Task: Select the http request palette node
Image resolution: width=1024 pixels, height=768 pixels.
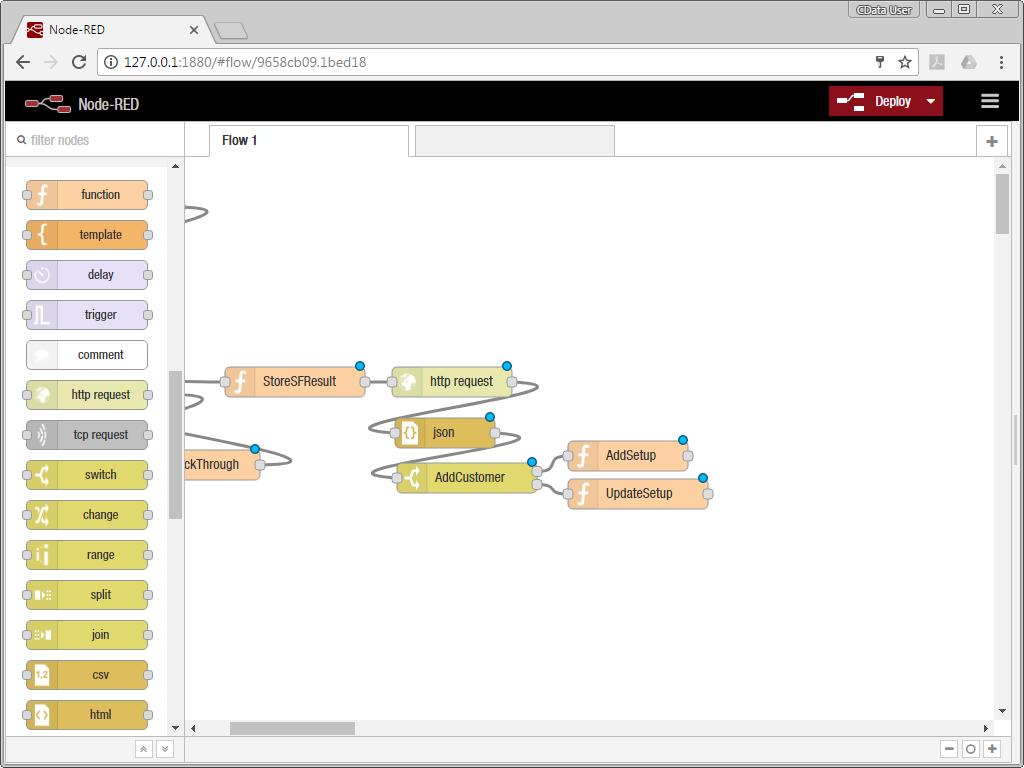Action: click(x=87, y=394)
